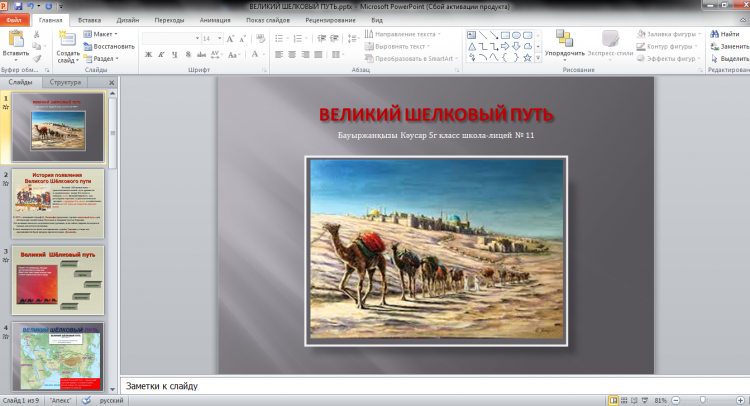Open the Раздел section dropdown
This screenshot has width=750, height=406.
pos(101,58)
